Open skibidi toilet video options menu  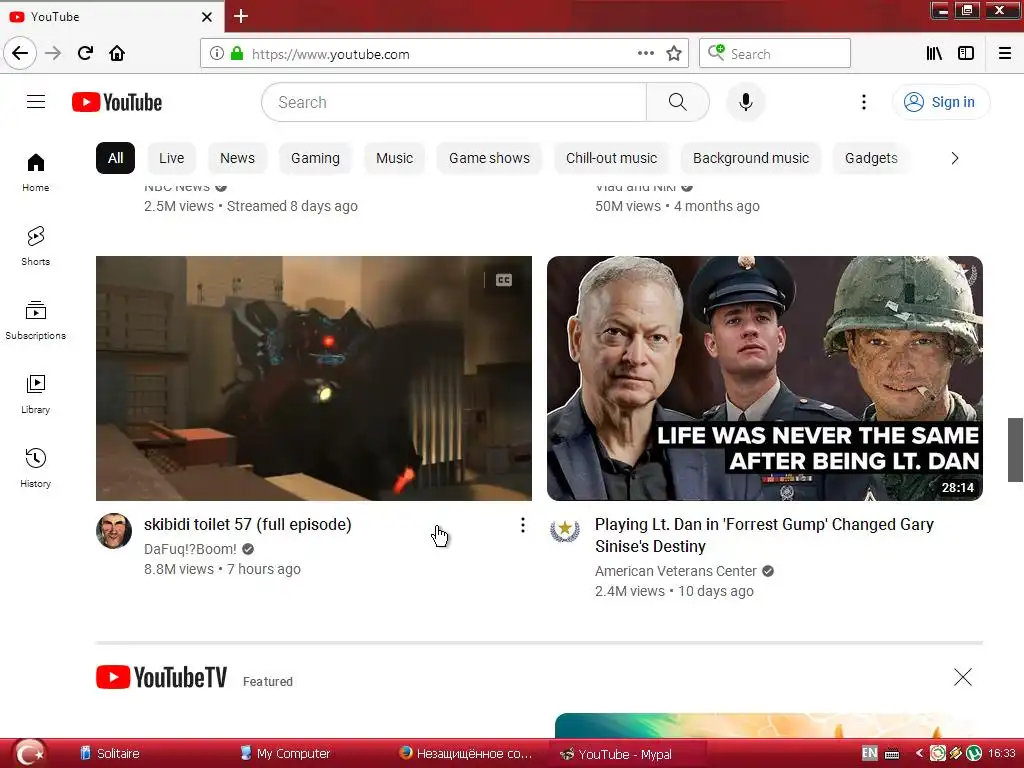pos(522,525)
